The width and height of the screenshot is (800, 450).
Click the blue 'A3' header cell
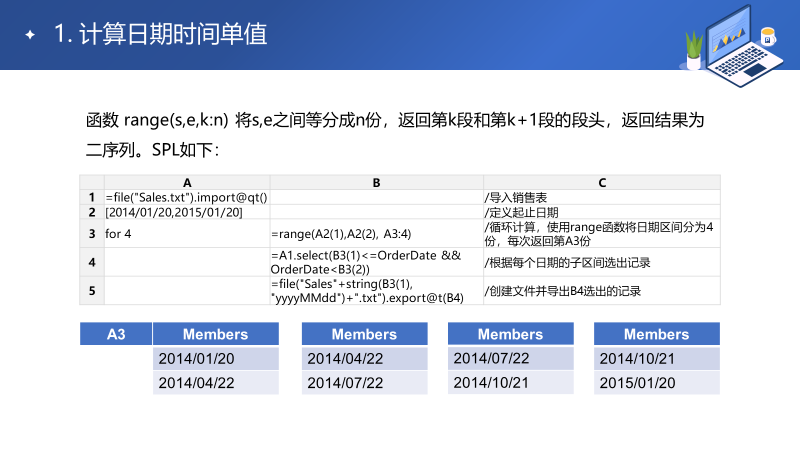click(116, 334)
